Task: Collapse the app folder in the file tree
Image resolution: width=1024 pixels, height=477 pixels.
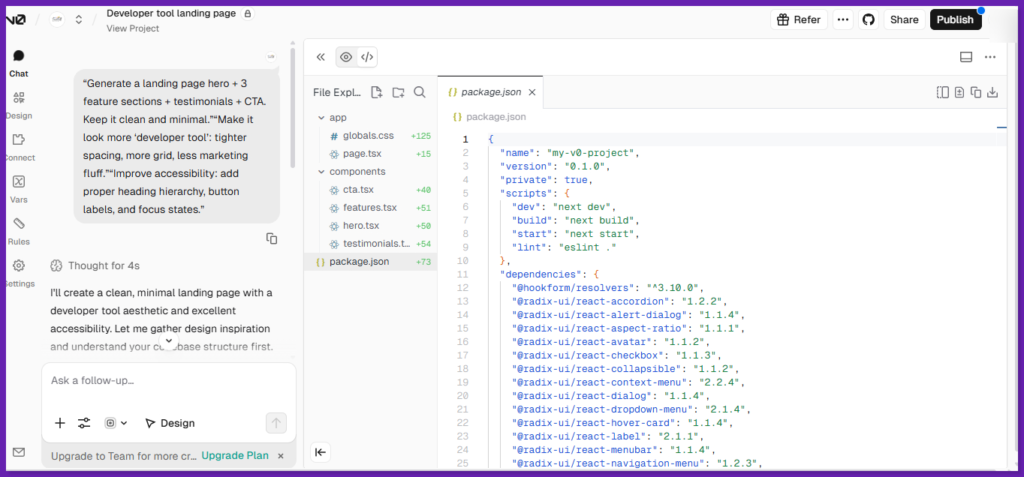Action: pos(321,118)
